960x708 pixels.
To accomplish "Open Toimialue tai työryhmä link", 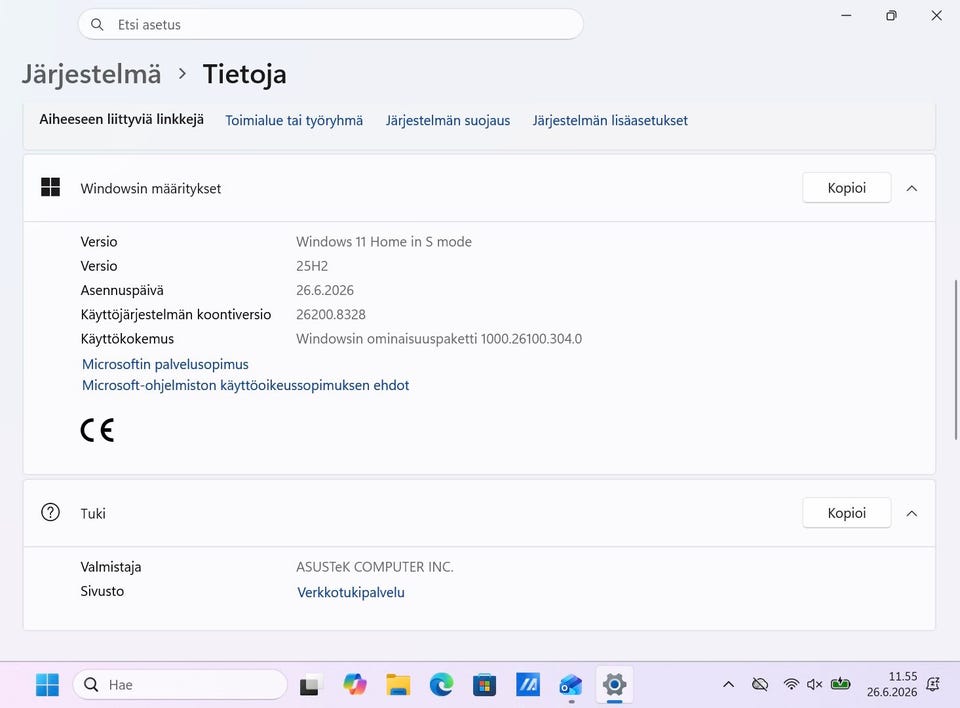I will [x=294, y=121].
